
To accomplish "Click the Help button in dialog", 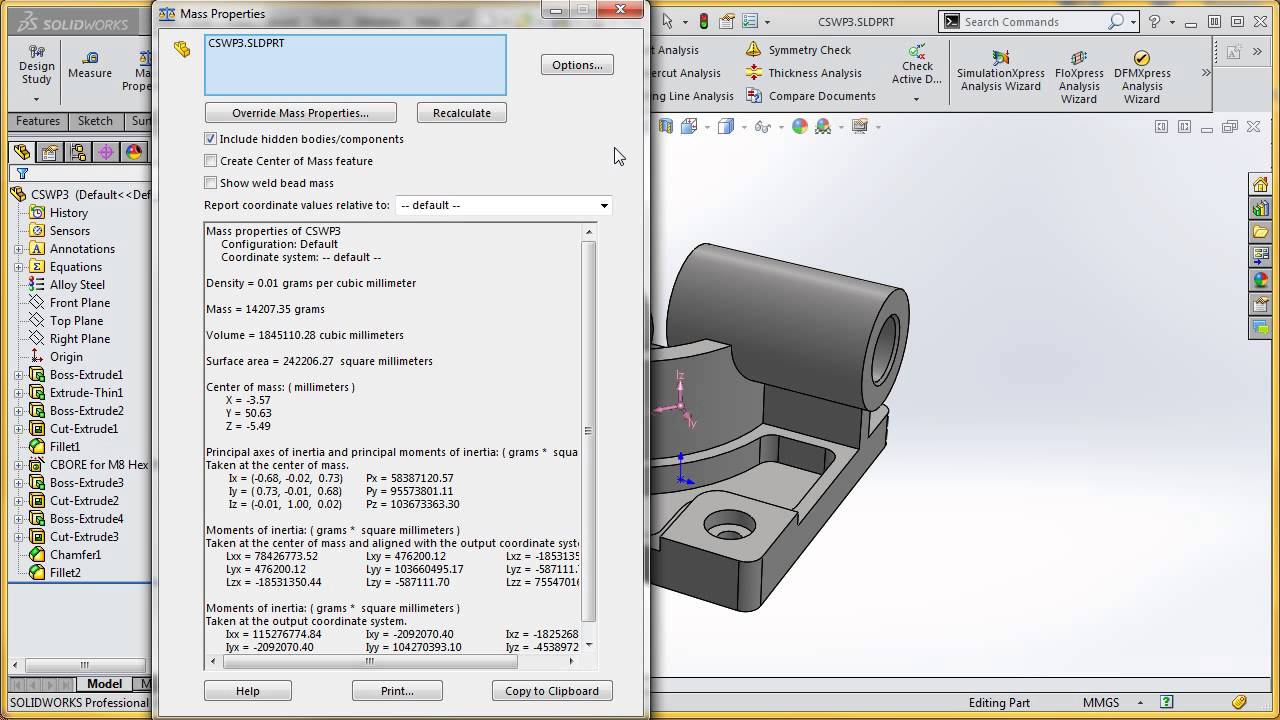I will [248, 691].
